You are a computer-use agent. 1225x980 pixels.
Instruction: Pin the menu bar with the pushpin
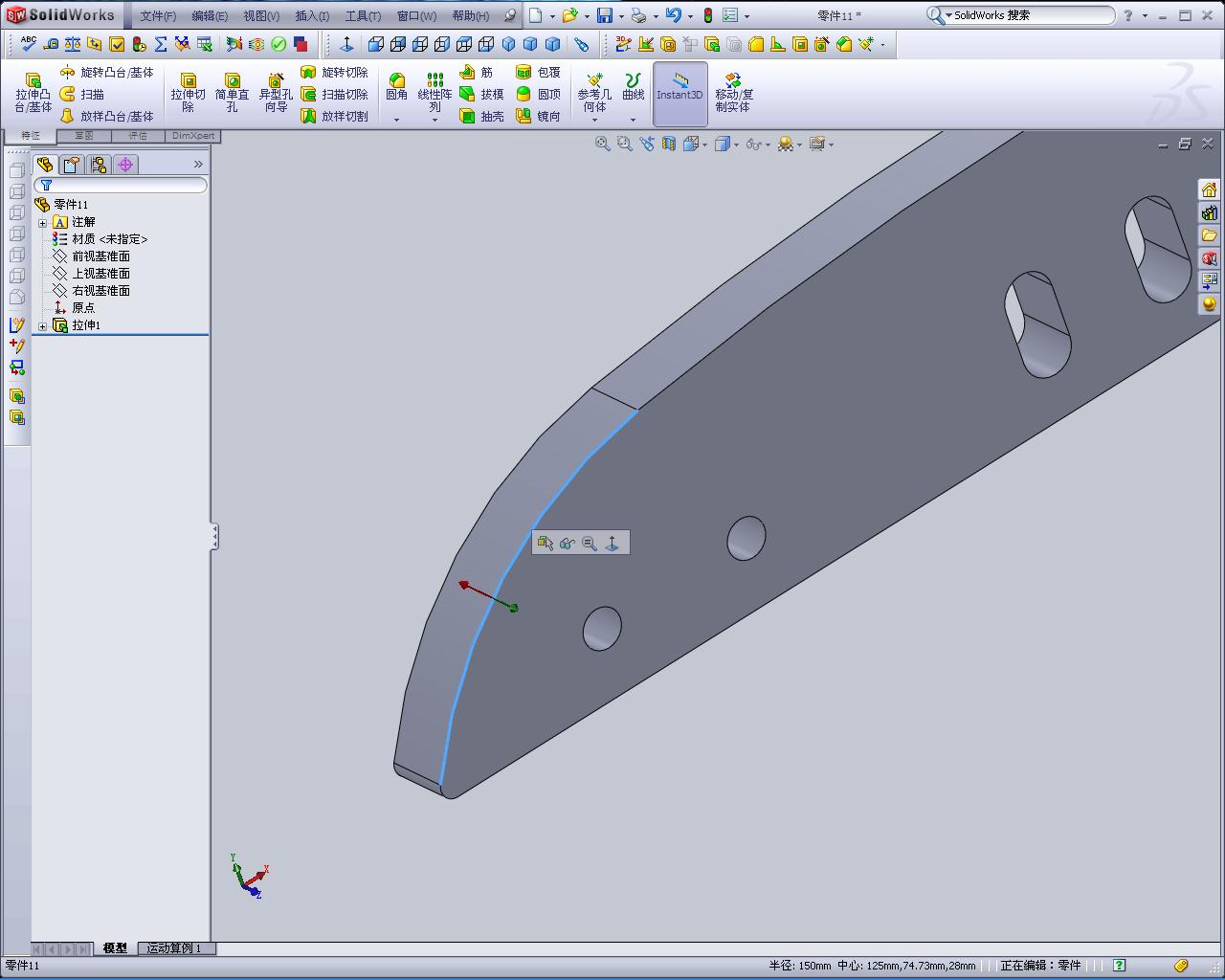point(510,15)
